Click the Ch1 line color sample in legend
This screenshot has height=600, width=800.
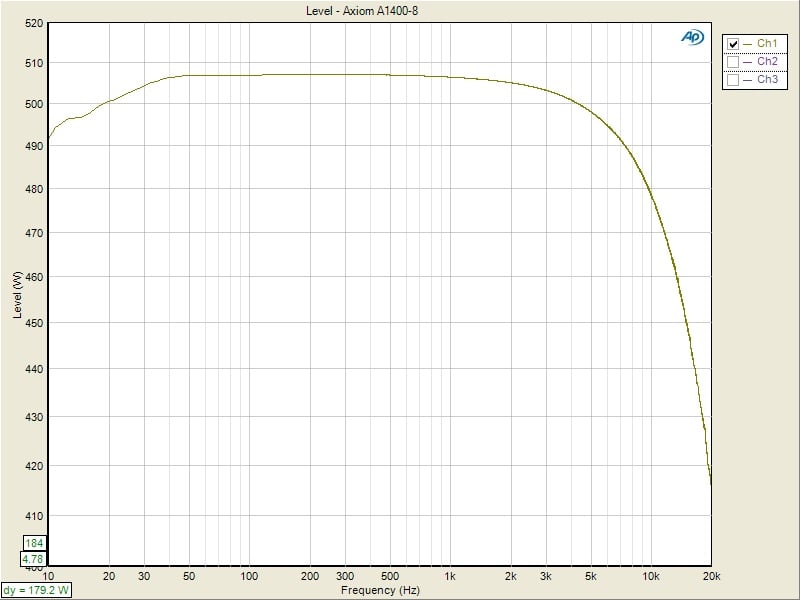tap(748, 44)
